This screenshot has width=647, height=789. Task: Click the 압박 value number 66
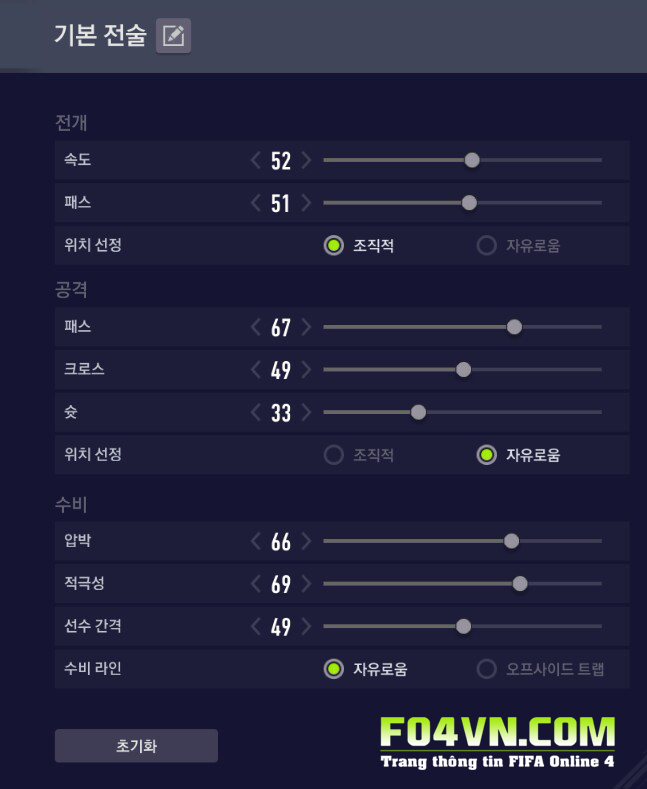point(281,542)
